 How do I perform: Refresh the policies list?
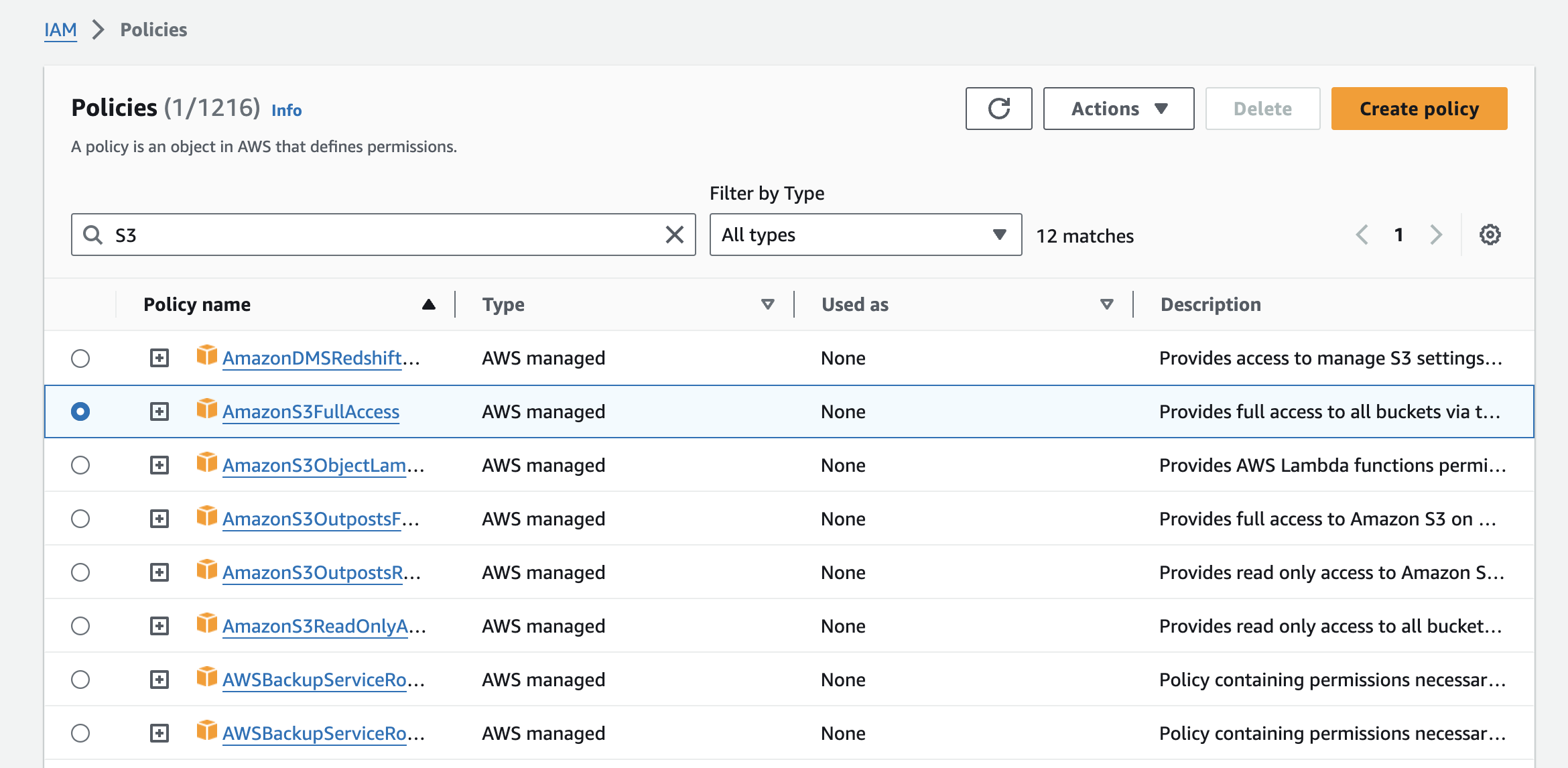tap(998, 109)
